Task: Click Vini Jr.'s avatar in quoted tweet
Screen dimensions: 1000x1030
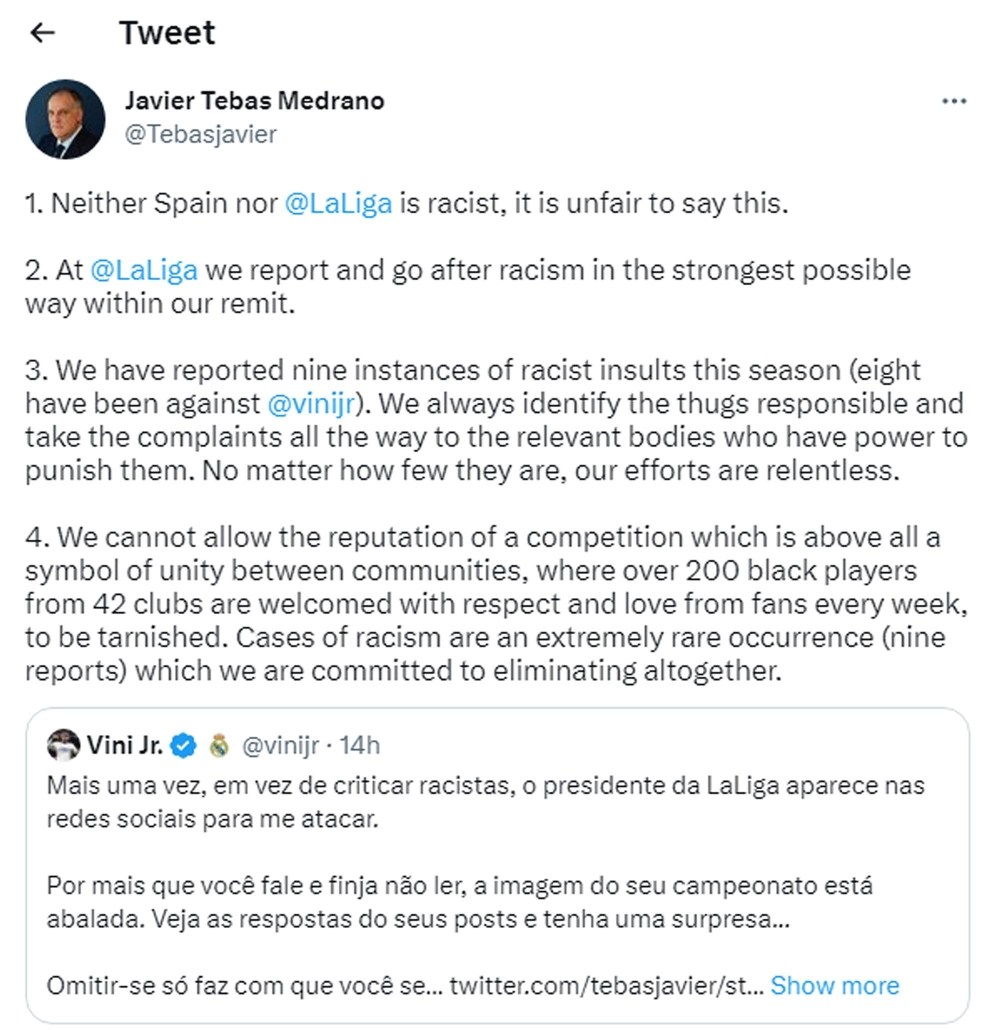Action: click(x=63, y=745)
